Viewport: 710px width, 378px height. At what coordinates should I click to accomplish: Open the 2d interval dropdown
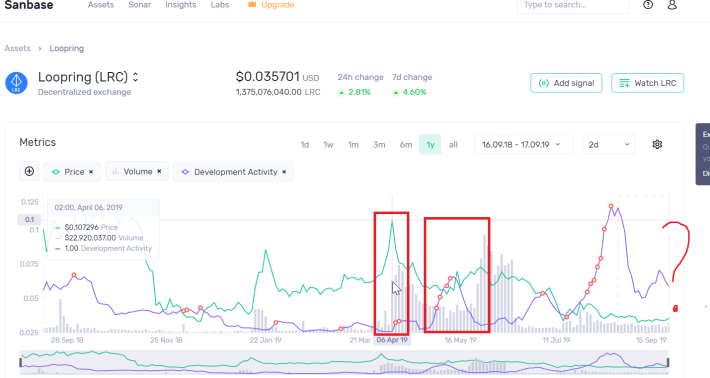click(609, 144)
